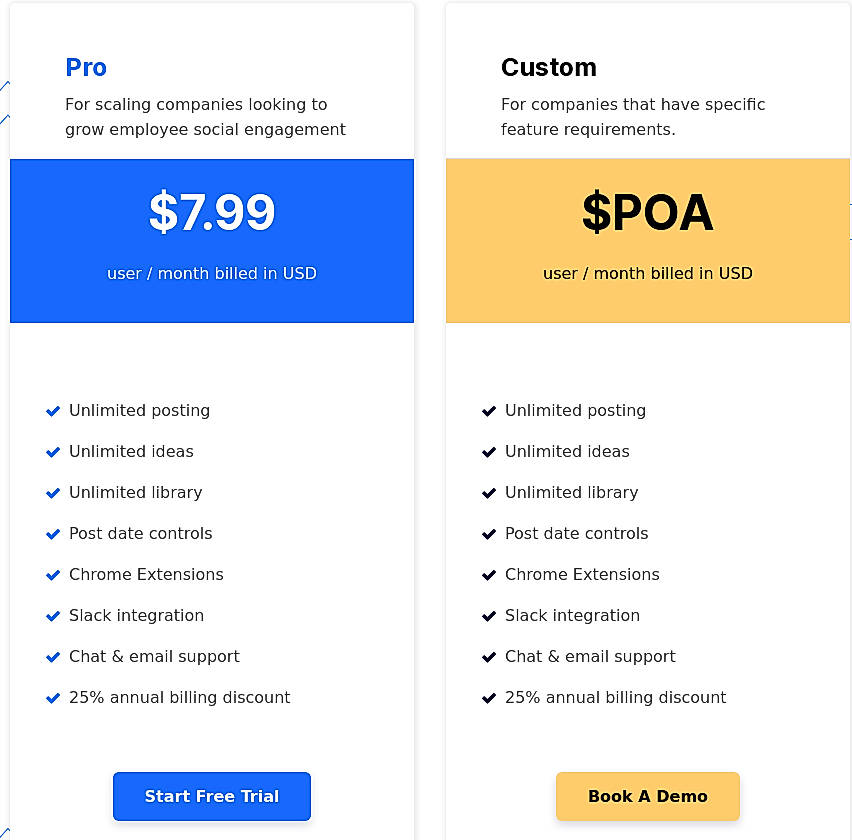
Task: Select the Pro plan heading
Action: point(86,68)
